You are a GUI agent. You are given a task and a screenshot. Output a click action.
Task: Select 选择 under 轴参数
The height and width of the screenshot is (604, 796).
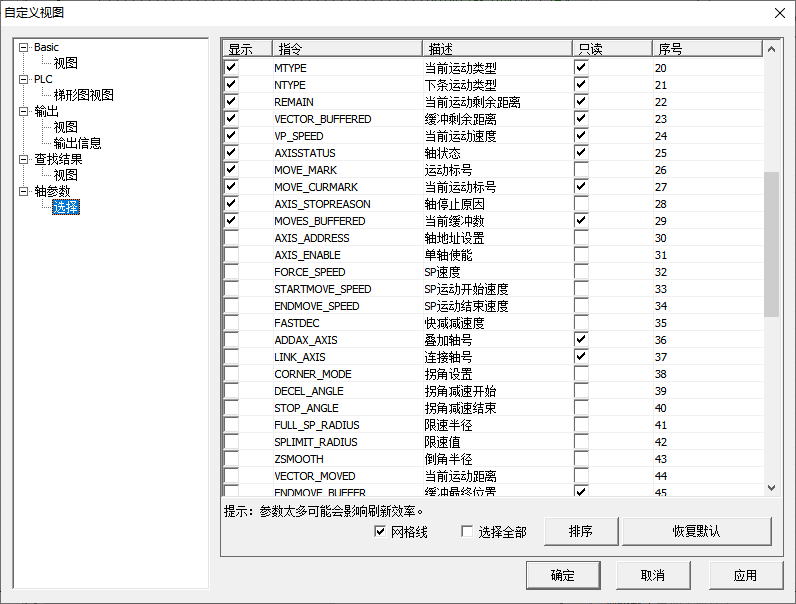coord(65,207)
